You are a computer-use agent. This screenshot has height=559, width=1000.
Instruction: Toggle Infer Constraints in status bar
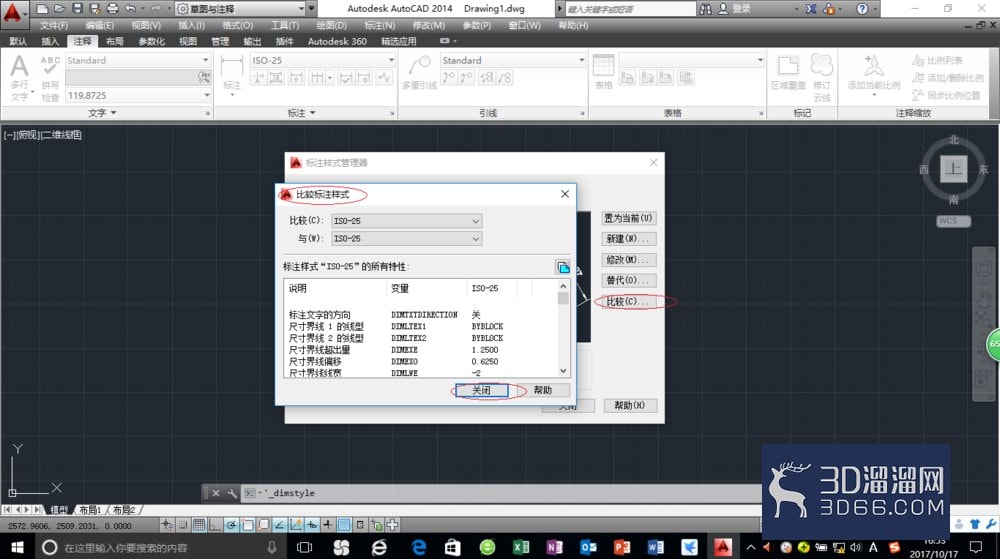pyautogui.click(x=166, y=525)
